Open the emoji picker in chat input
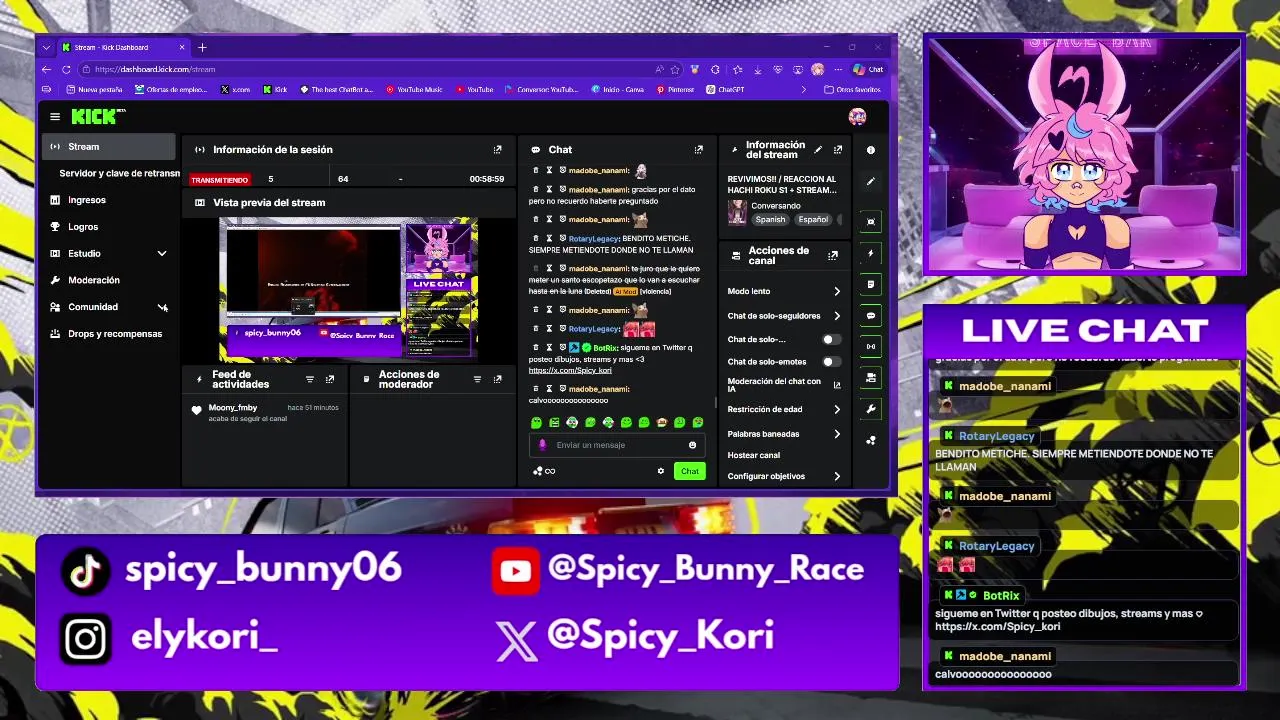The image size is (1280, 720). point(692,445)
